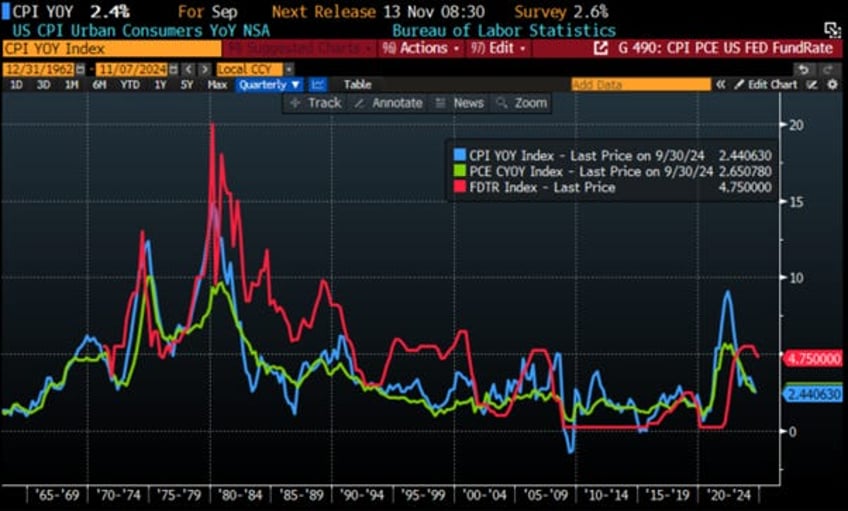Click the CPI YOY Index legend entry text
Screen dimensions: 848x511
[x=587, y=155]
